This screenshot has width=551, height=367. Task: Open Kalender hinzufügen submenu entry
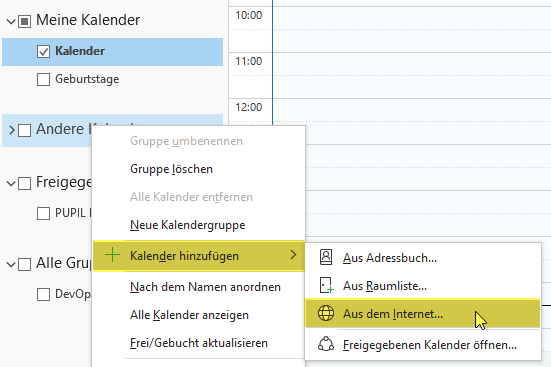(199, 256)
